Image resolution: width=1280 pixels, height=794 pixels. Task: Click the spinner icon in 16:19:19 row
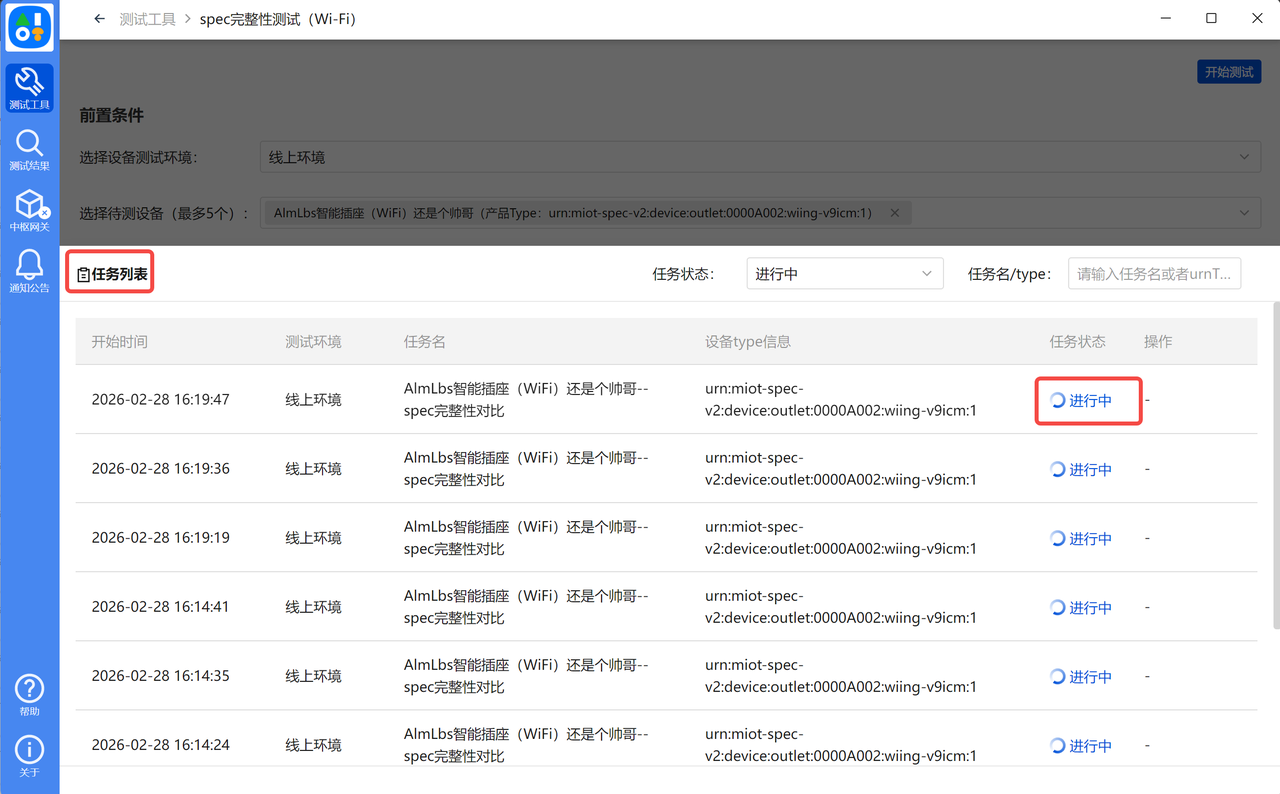coord(1058,538)
